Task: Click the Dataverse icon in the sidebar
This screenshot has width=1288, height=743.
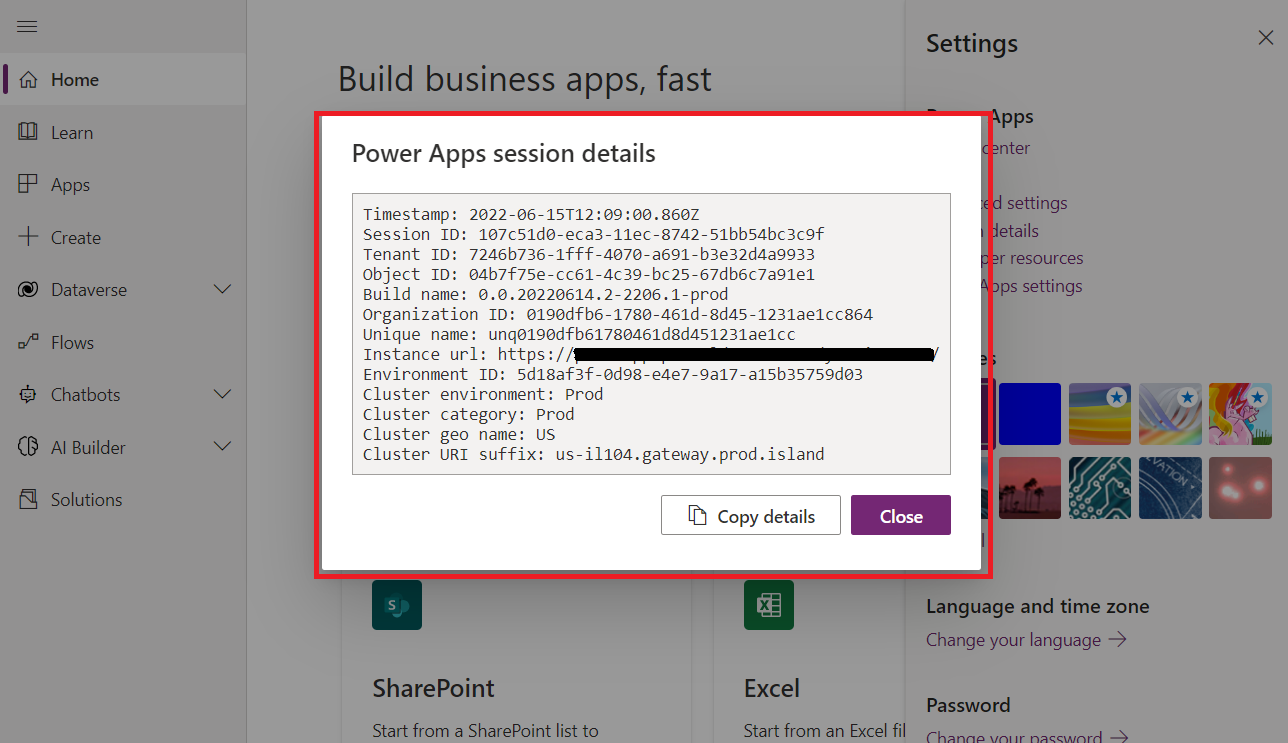Action: point(28,290)
